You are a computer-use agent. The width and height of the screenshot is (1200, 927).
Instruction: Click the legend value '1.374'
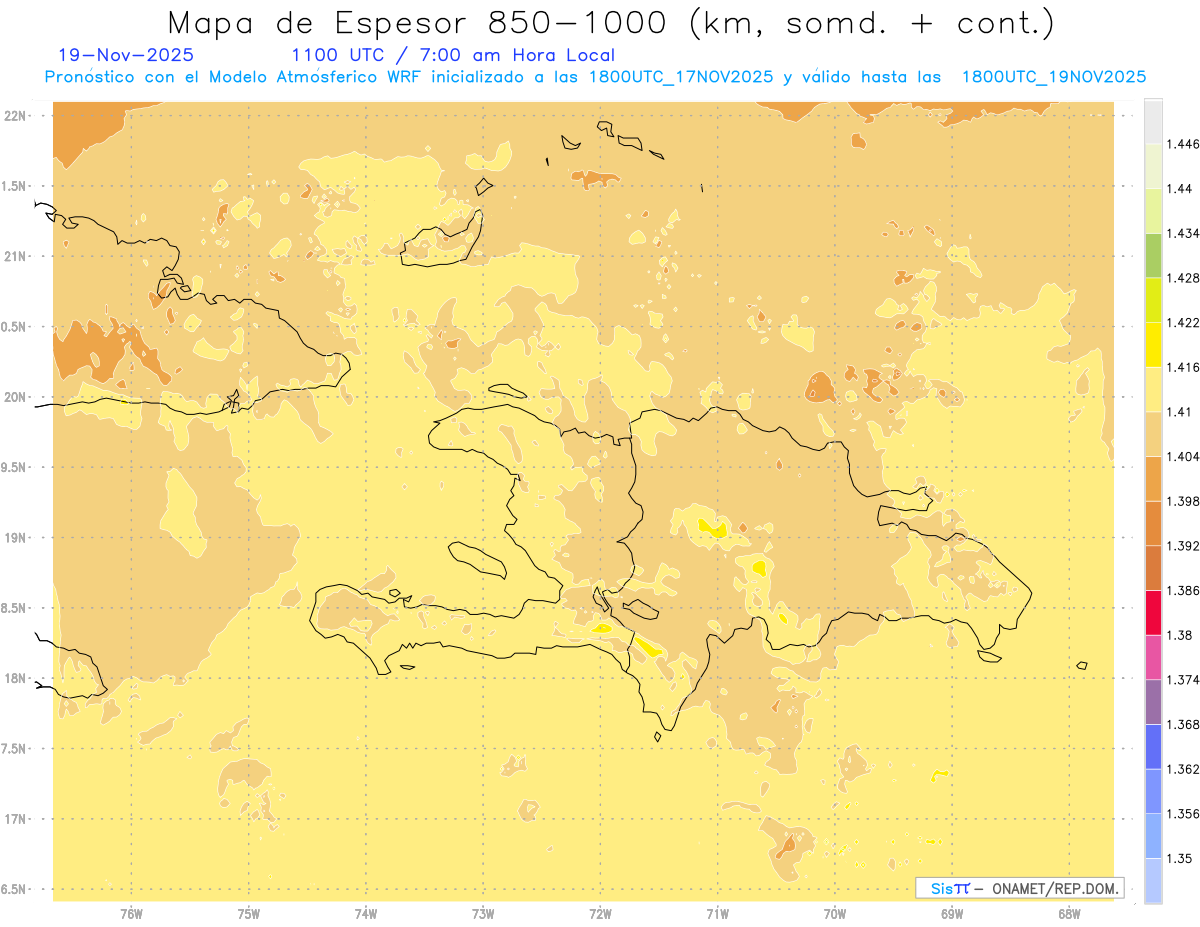(x=1182, y=680)
